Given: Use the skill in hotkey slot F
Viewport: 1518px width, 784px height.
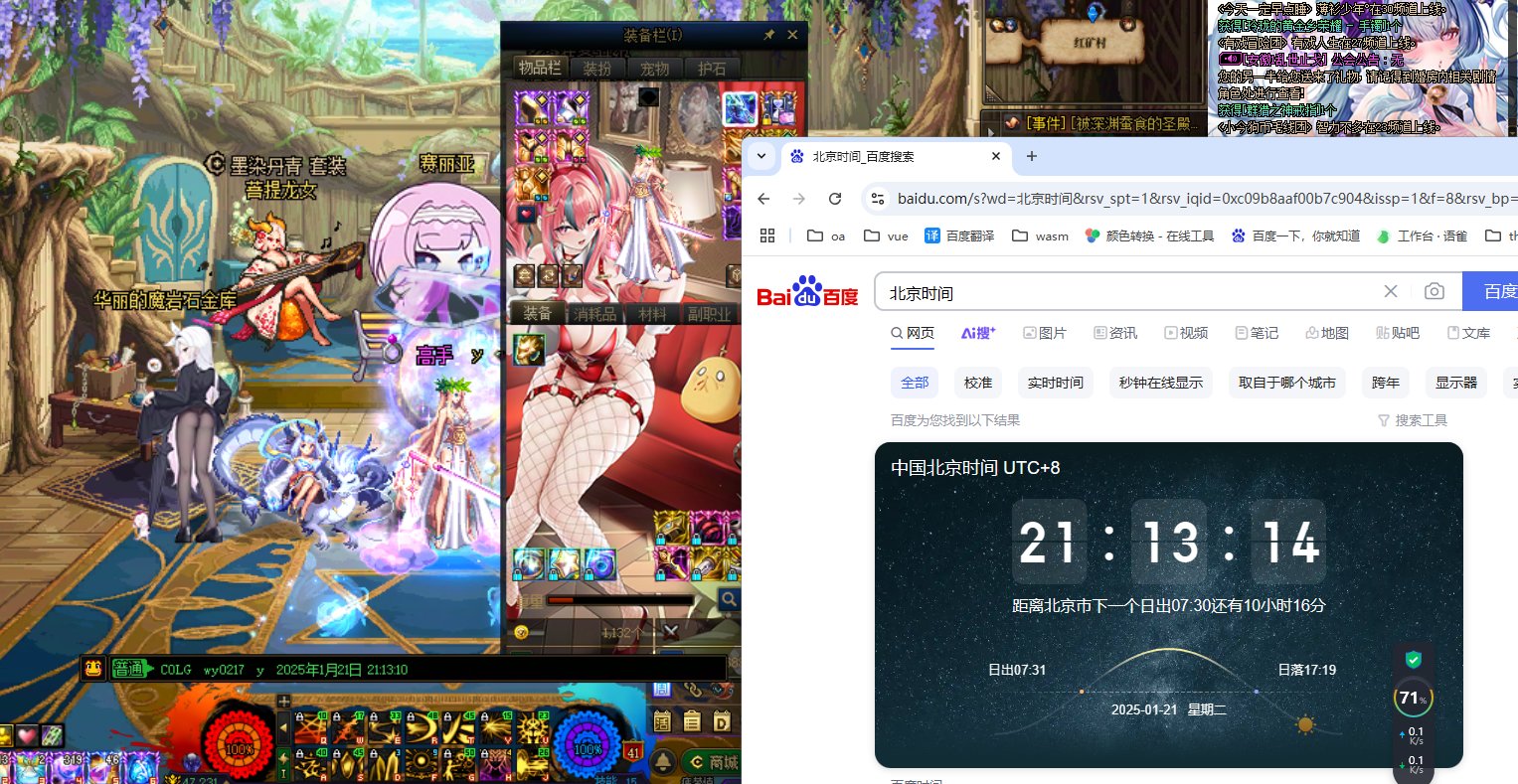Looking at the screenshot, I should click(422, 764).
